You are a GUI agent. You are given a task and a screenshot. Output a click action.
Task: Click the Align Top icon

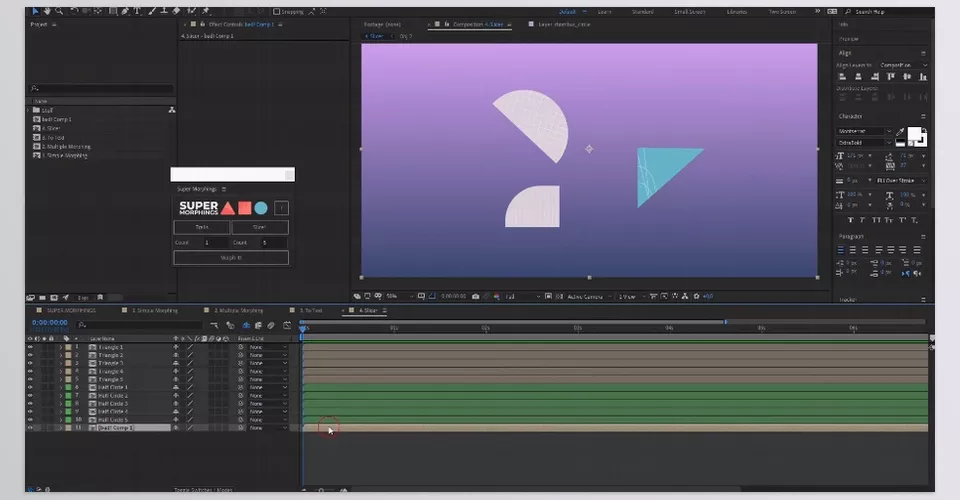tap(891, 76)
